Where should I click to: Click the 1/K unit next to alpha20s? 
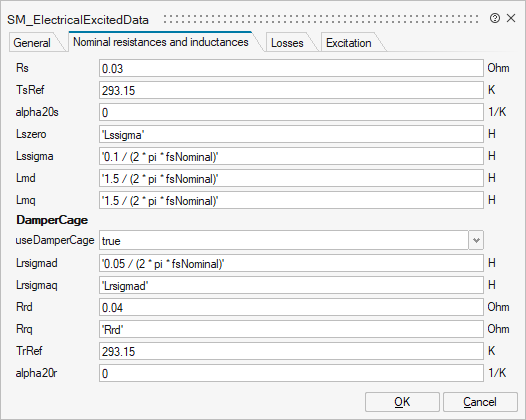pyautogui.click(x=497, y=112)
